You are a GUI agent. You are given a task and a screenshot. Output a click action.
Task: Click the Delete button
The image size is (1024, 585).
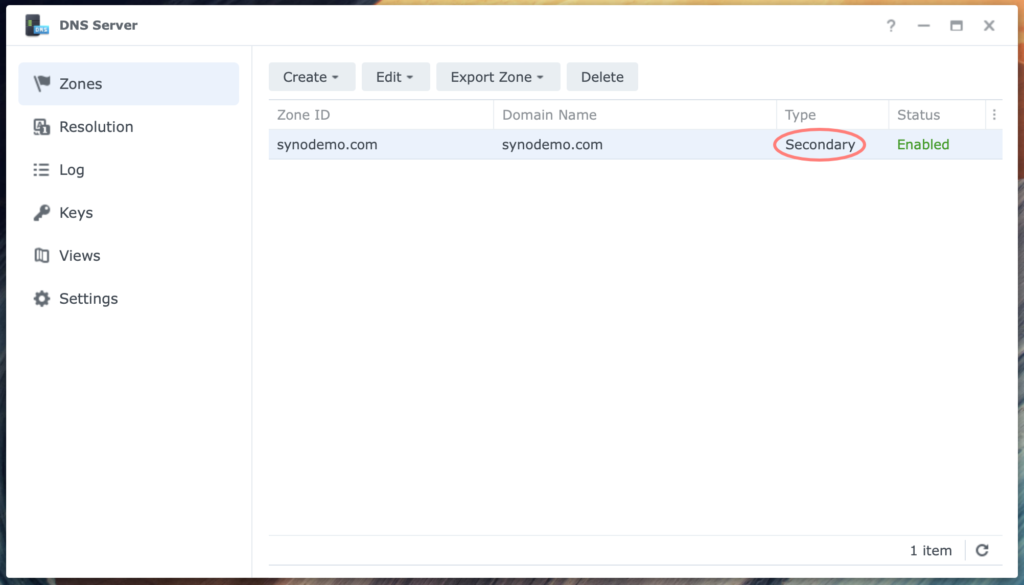pyautogui.click(x=602, y=76)
